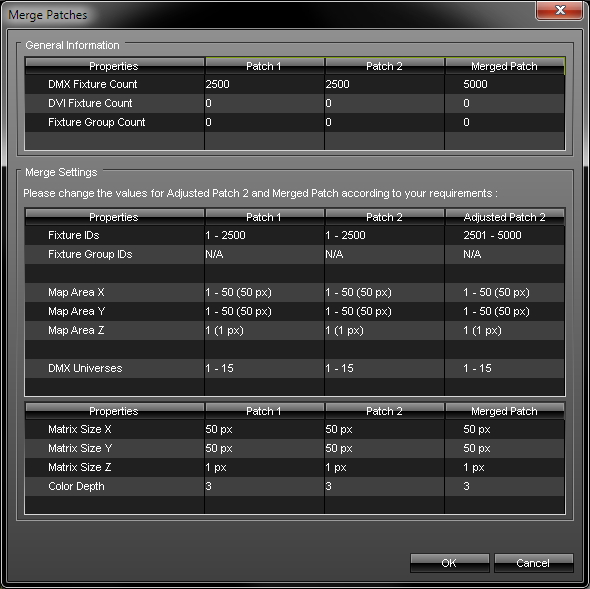Click Patch 1 header in Merge Settings
590x589 pixels.
264,217
